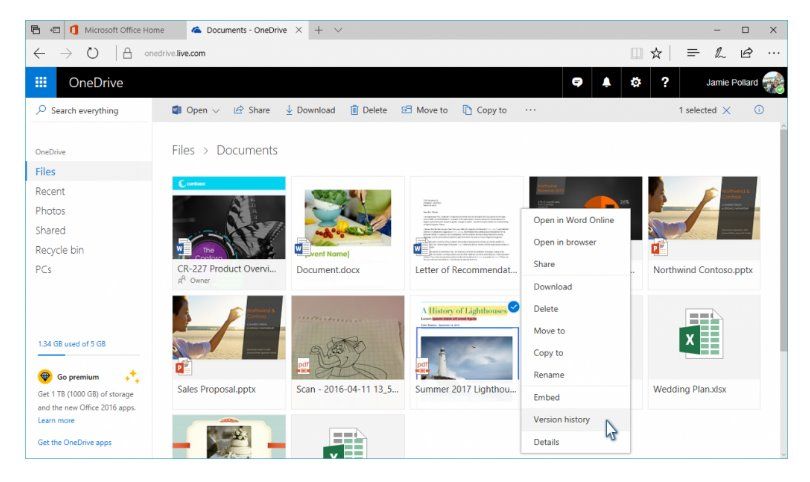This screenshot has width=810, height=482.
Task: Click the Search everything field
Action: coord(89,111)
